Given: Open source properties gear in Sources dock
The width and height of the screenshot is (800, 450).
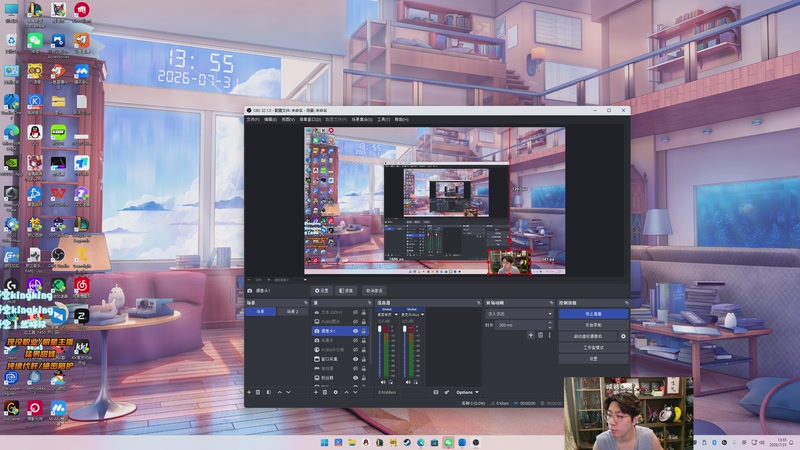Looking at the screenshot, I should click(336, 392).
